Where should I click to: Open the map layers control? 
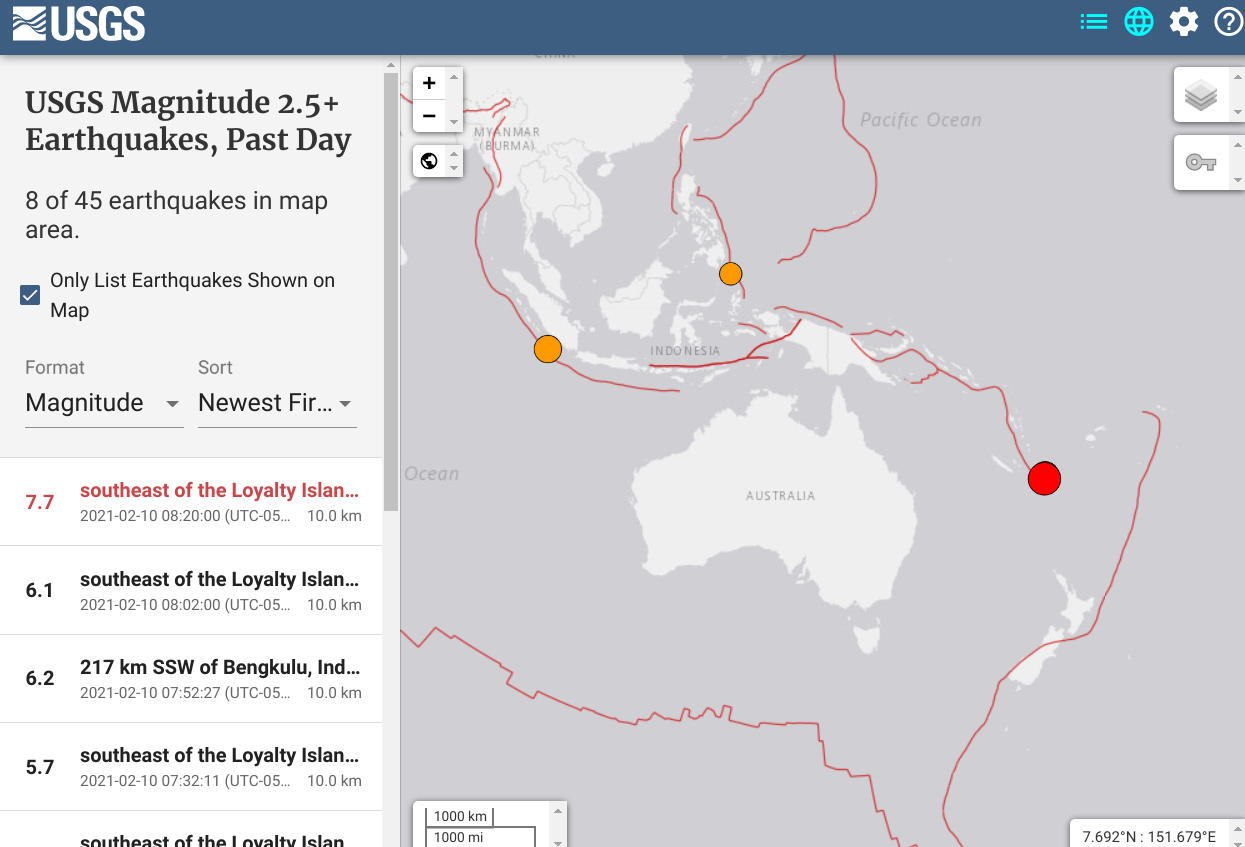1201,96
